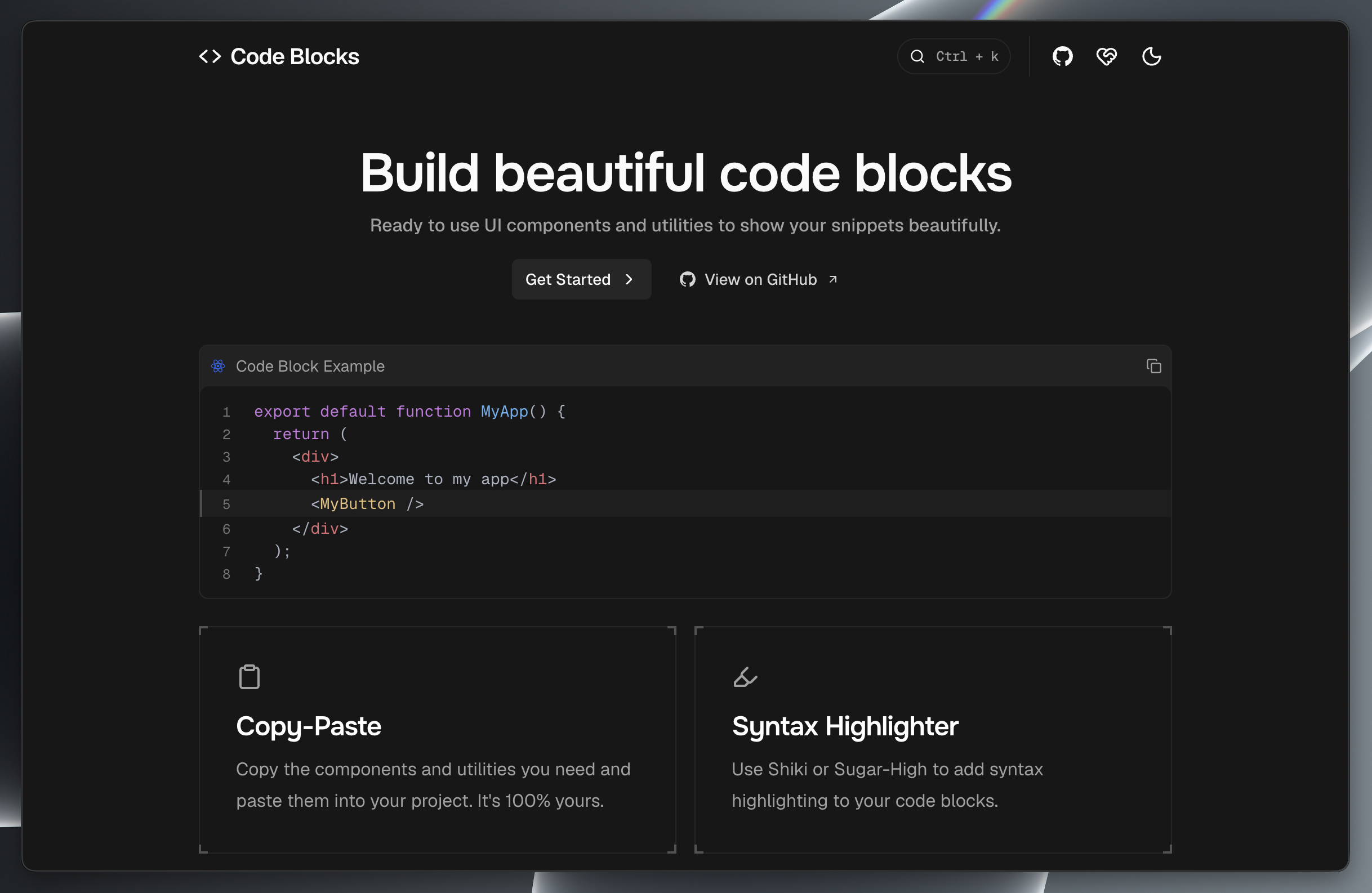Click the external-link arrow after View on GitHub

tap(832, 279)
